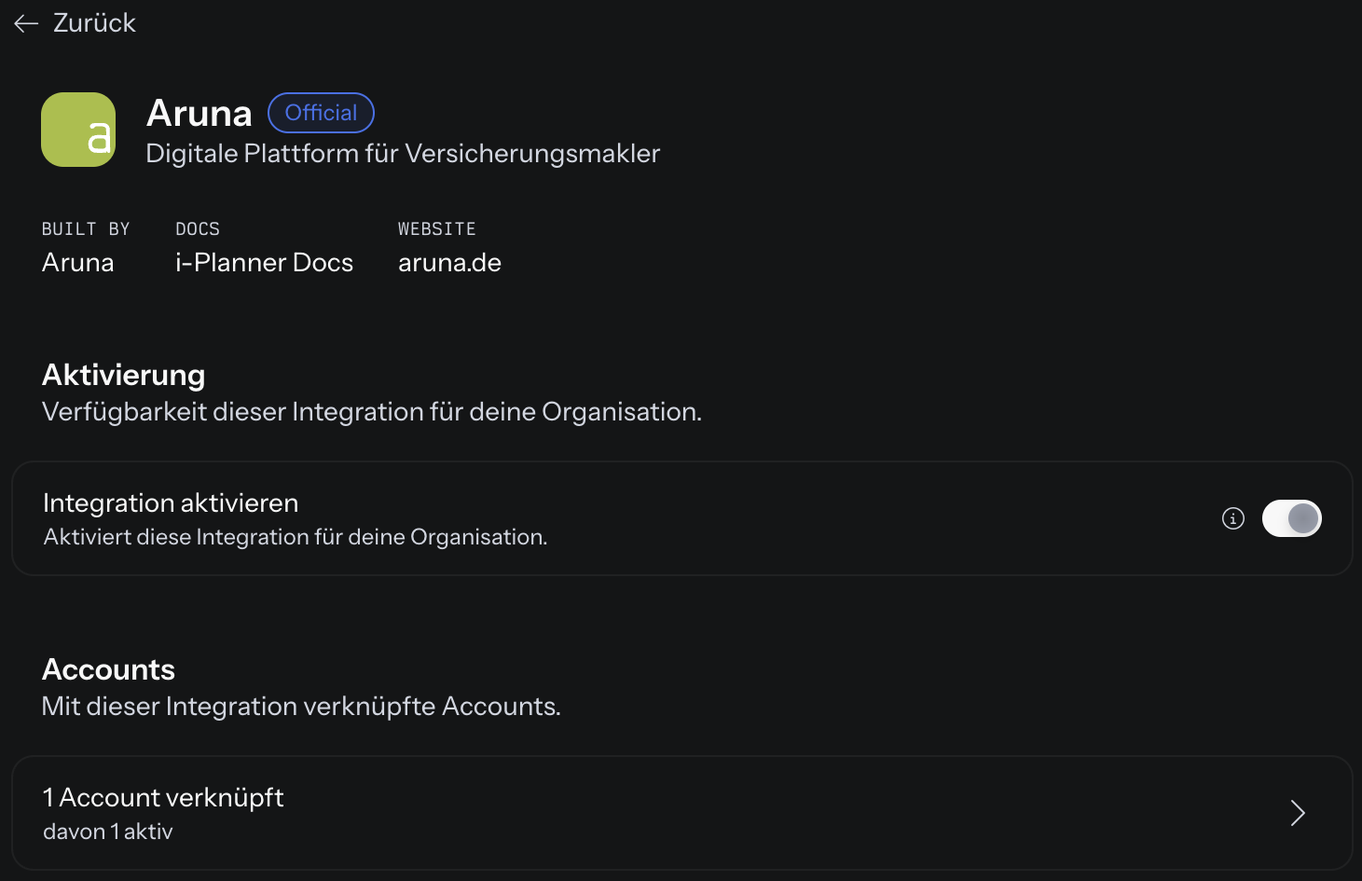The image size is (1362, 881).
Task: Click the back arrow icon
Action: click(x=26, y=23)
